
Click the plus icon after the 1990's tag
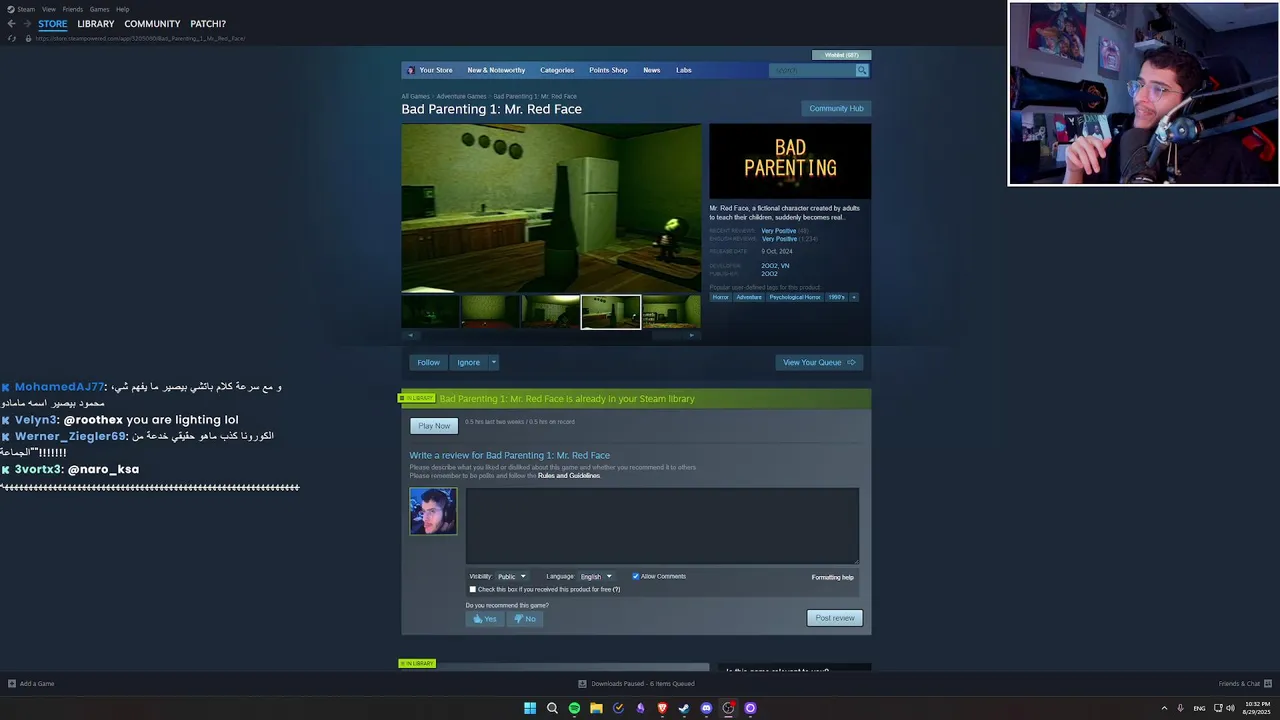coord(853,297)
